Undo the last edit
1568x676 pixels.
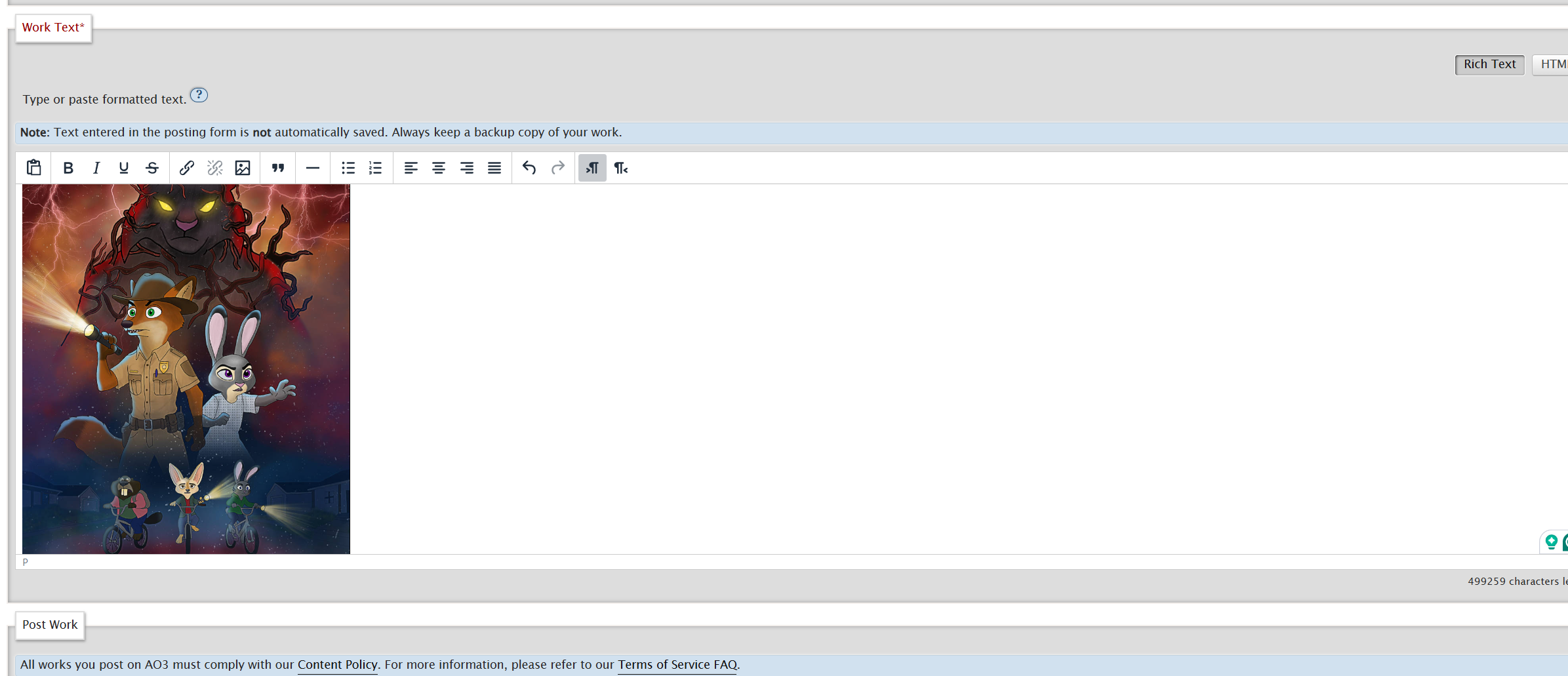click(x=529, y=168)
